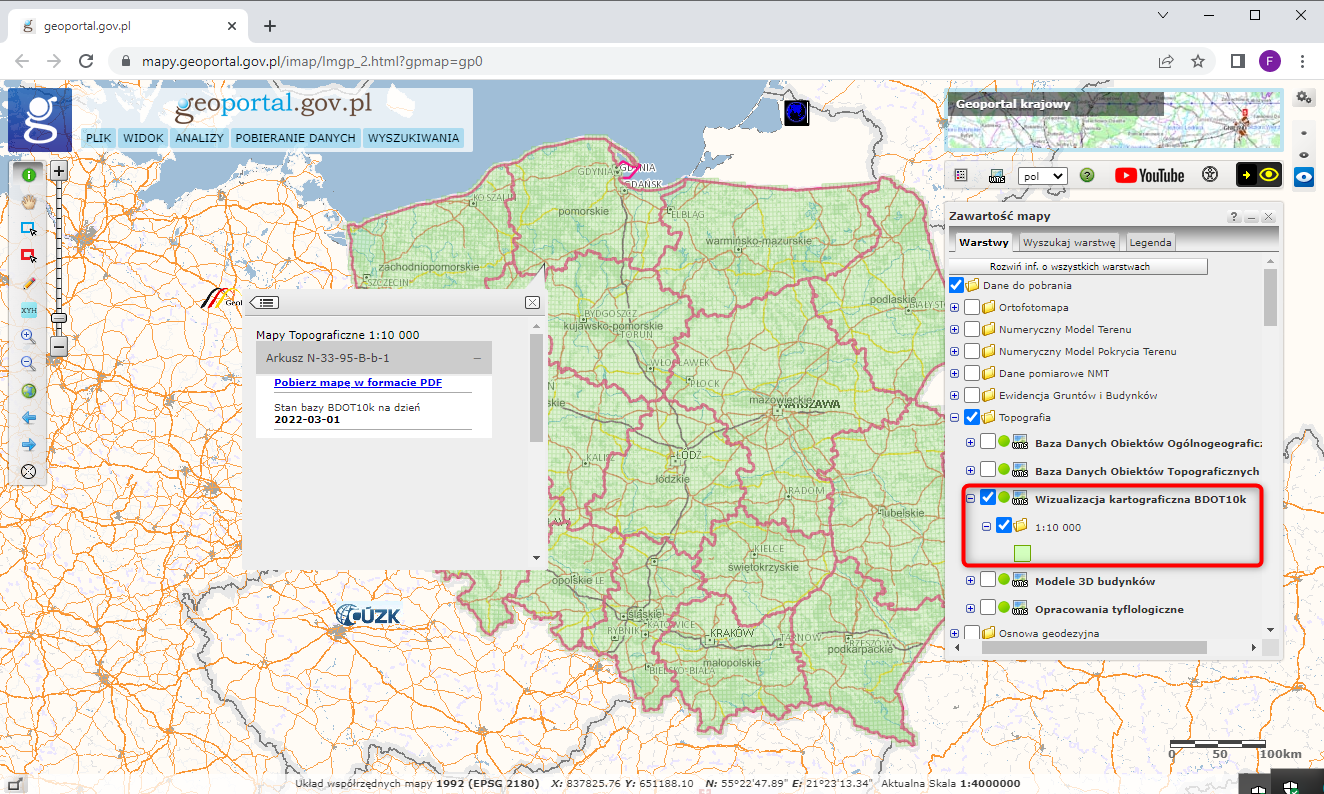1324x794 pixels.
Task: Open the WMS services icon in toolbar
Action: point(997,175)
